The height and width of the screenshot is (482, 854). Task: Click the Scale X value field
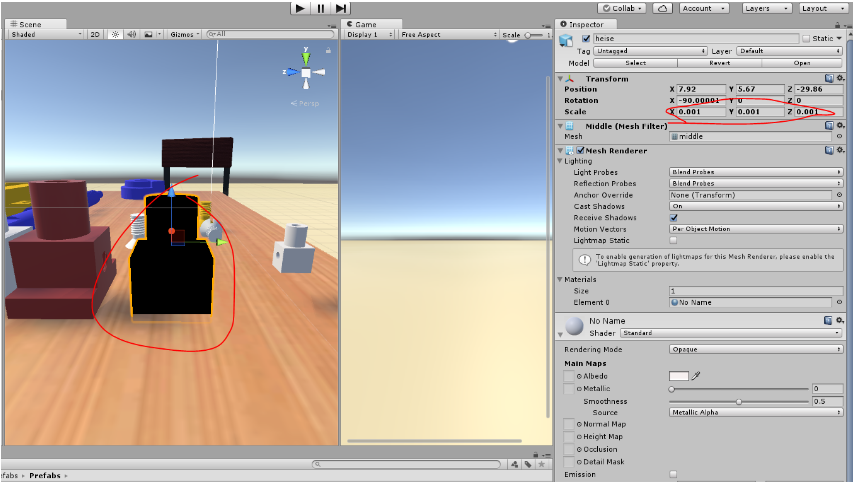(701, 112)
